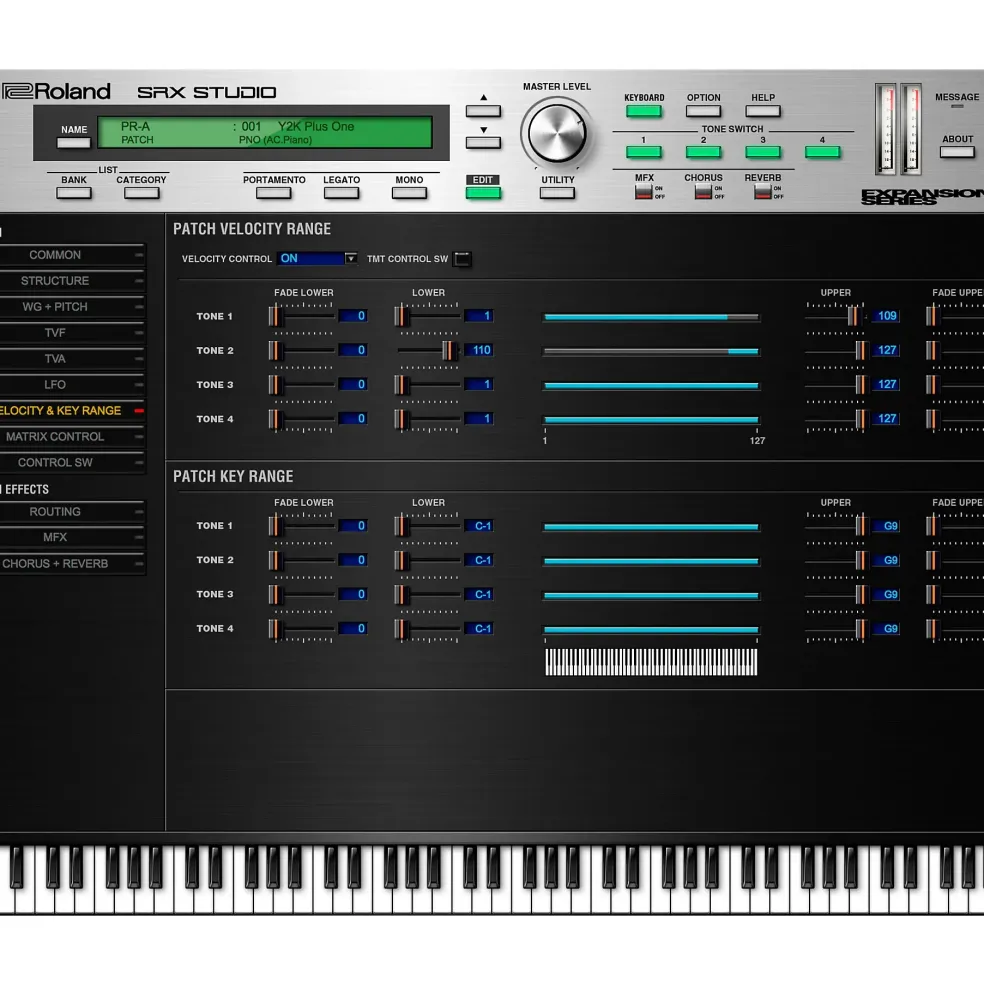Screen dimensions: 984x985
Task: Click the velocity Tone 2 range bar
Action: (652, 352)
